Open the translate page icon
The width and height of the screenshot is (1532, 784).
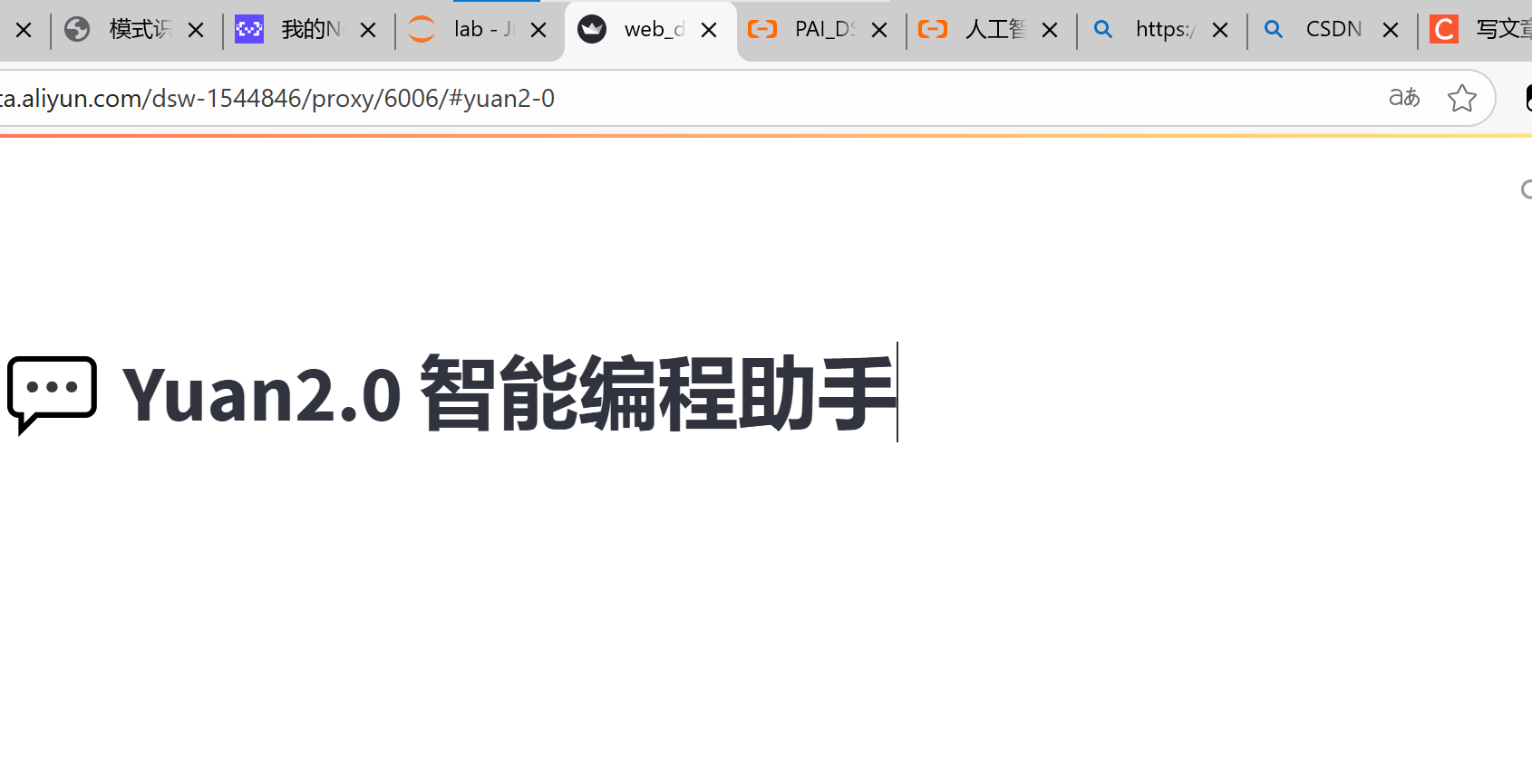1404,97
